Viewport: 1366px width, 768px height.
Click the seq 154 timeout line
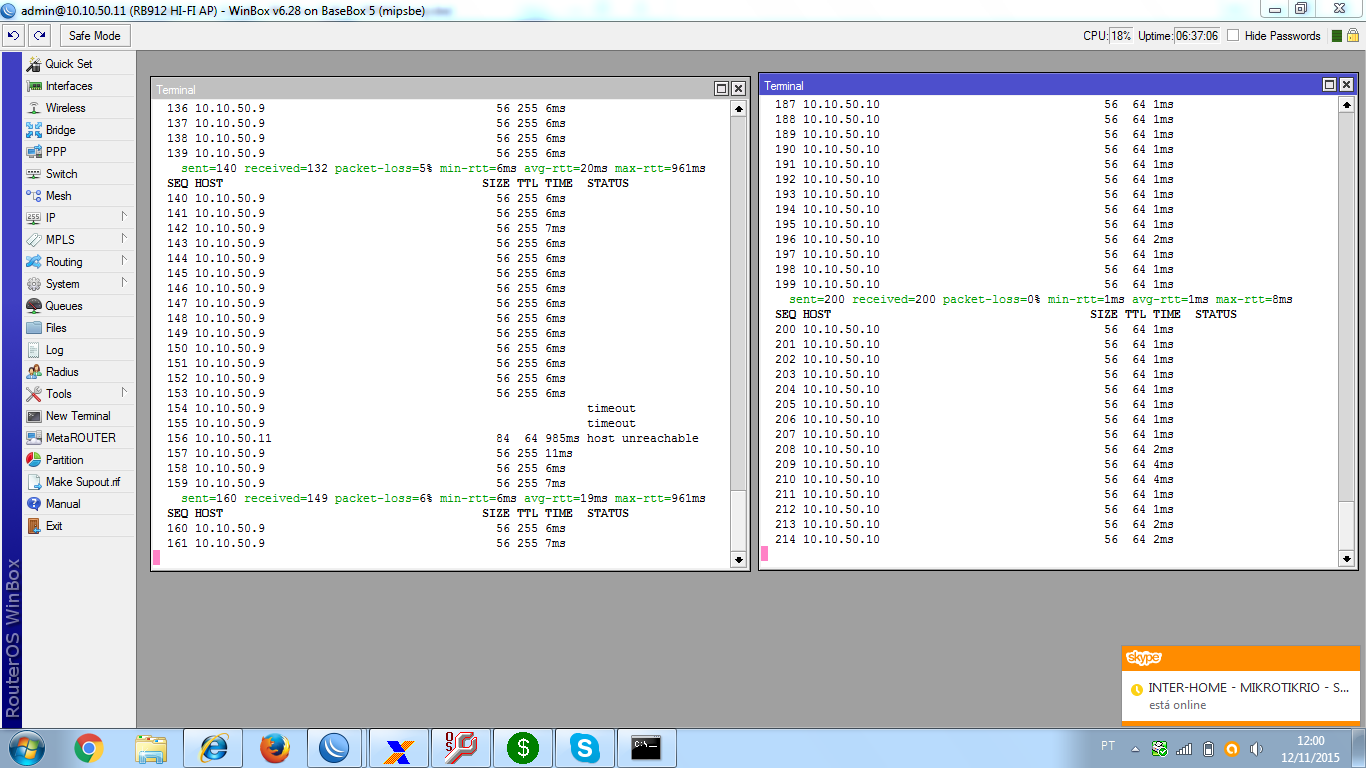point(401,408)
